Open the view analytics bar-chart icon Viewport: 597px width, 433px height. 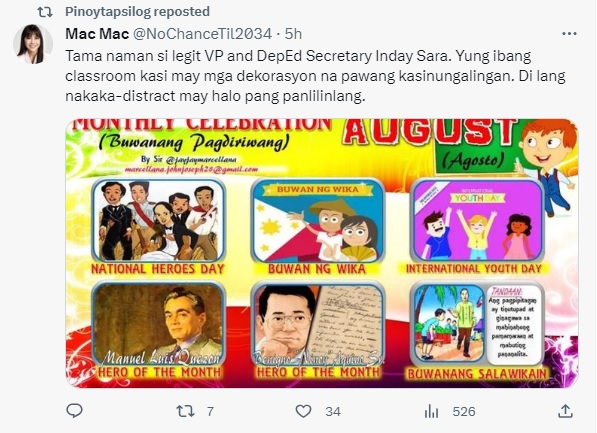tap(431, 411)
